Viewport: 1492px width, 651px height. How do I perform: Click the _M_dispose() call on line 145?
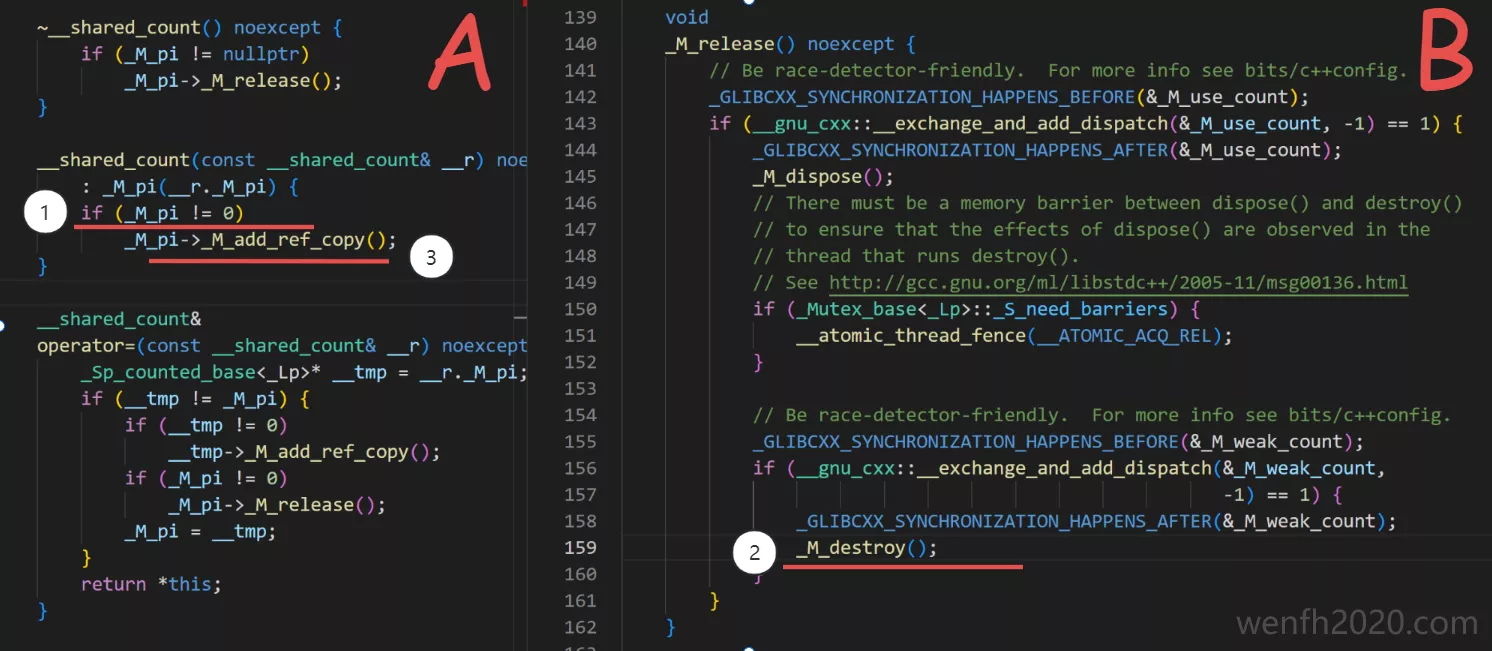point(823,176)
